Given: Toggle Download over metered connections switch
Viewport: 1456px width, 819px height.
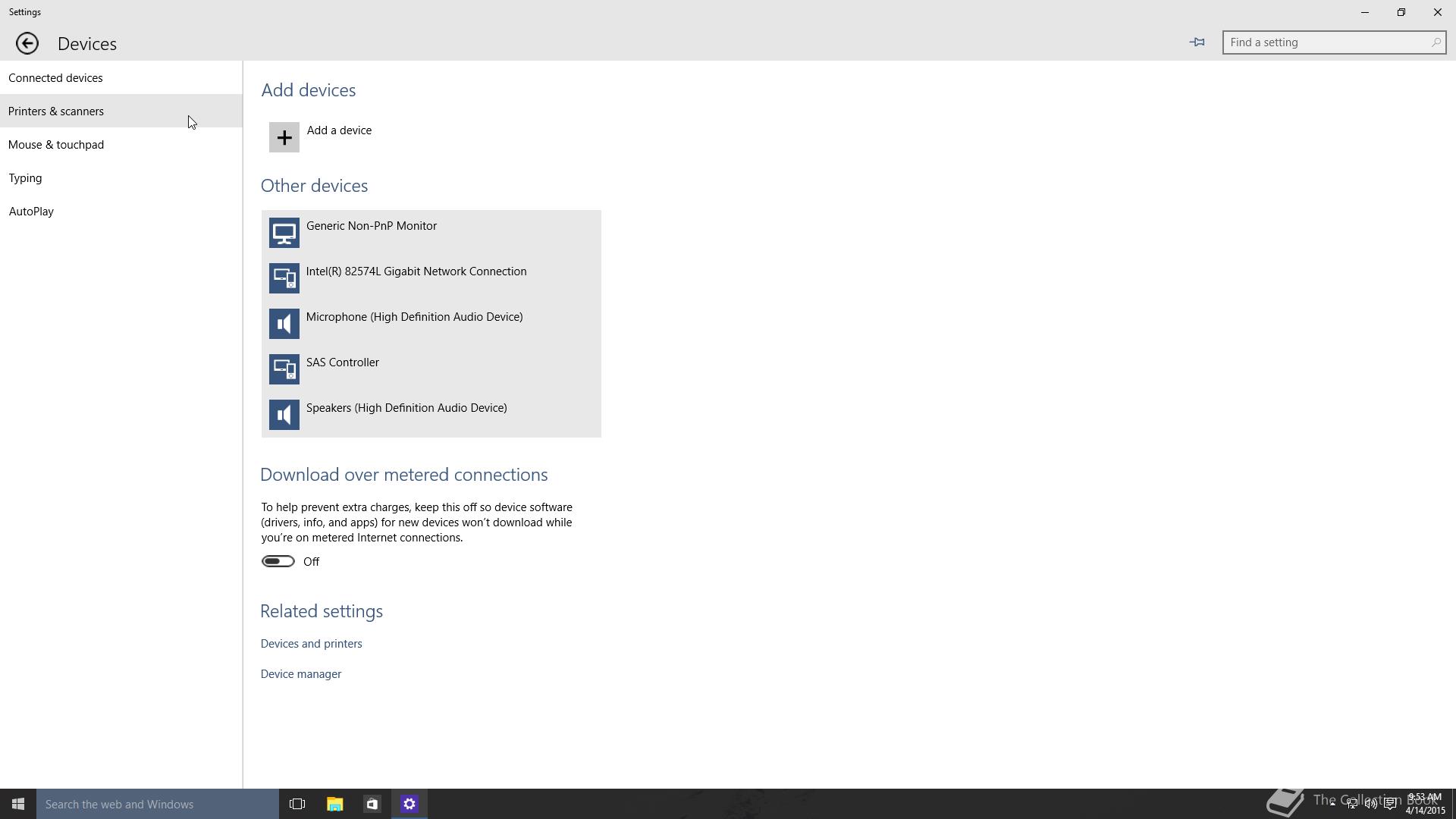Looking at the screenshot, I should click(278, 561).
